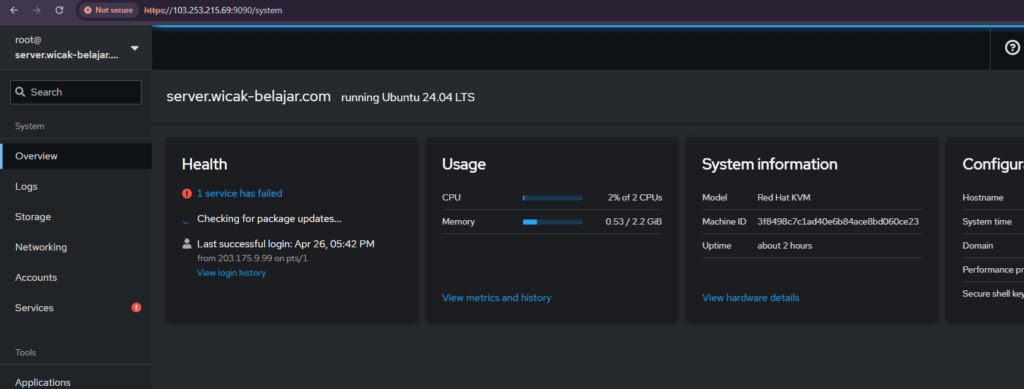The height and width of the screenshot is (389, 1024).
Task: Go back with browser back arrow
Action: 14,10
